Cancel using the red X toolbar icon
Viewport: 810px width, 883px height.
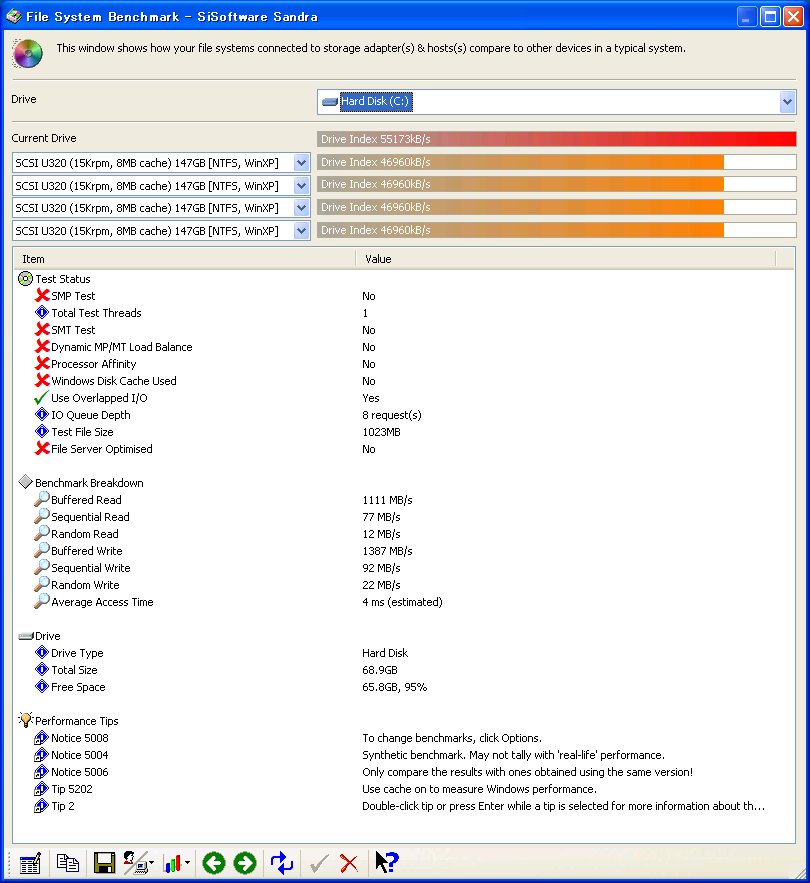[x=349, y=863]
